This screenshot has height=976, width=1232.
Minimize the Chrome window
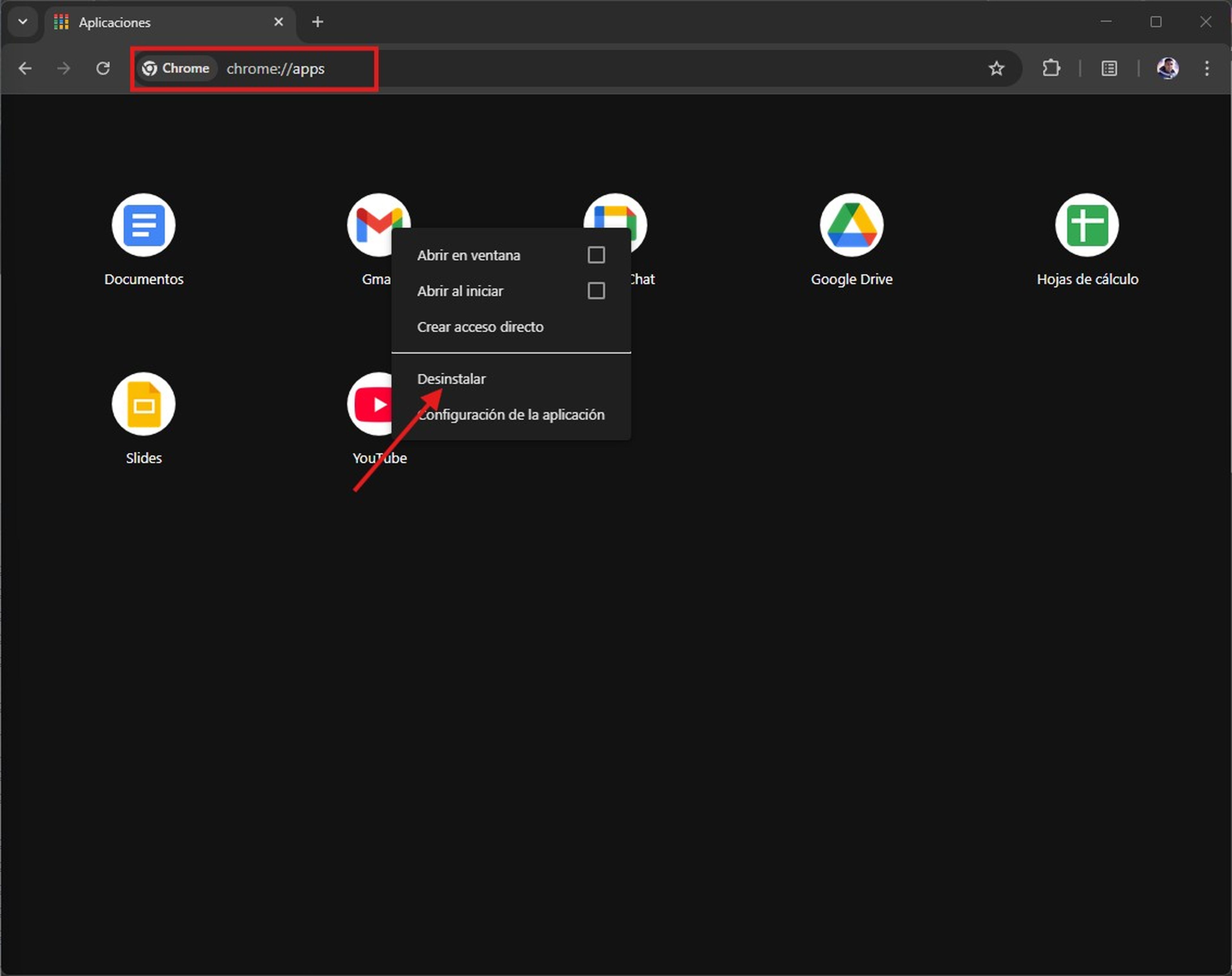1106,22
